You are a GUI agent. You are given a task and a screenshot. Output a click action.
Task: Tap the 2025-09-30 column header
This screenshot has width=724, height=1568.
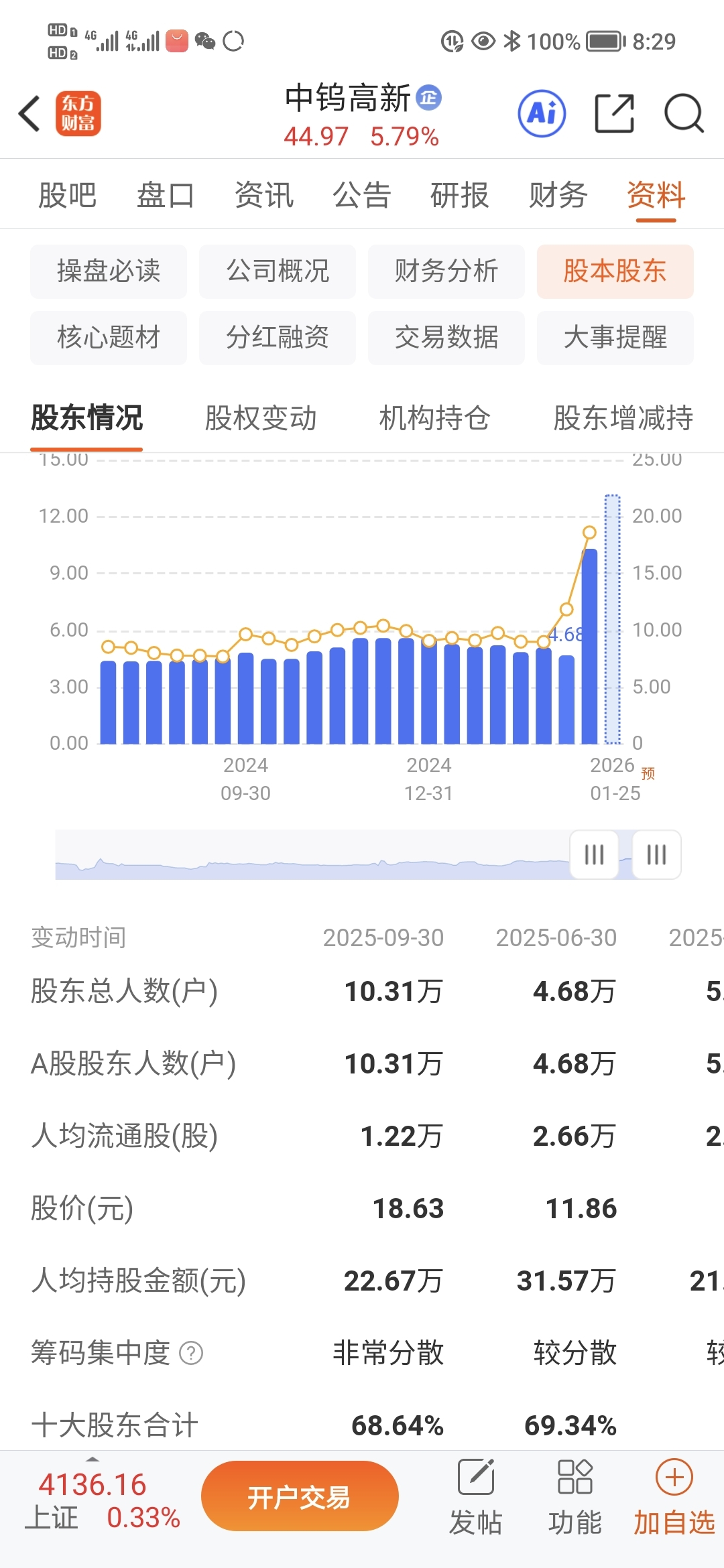click(383, 937)
